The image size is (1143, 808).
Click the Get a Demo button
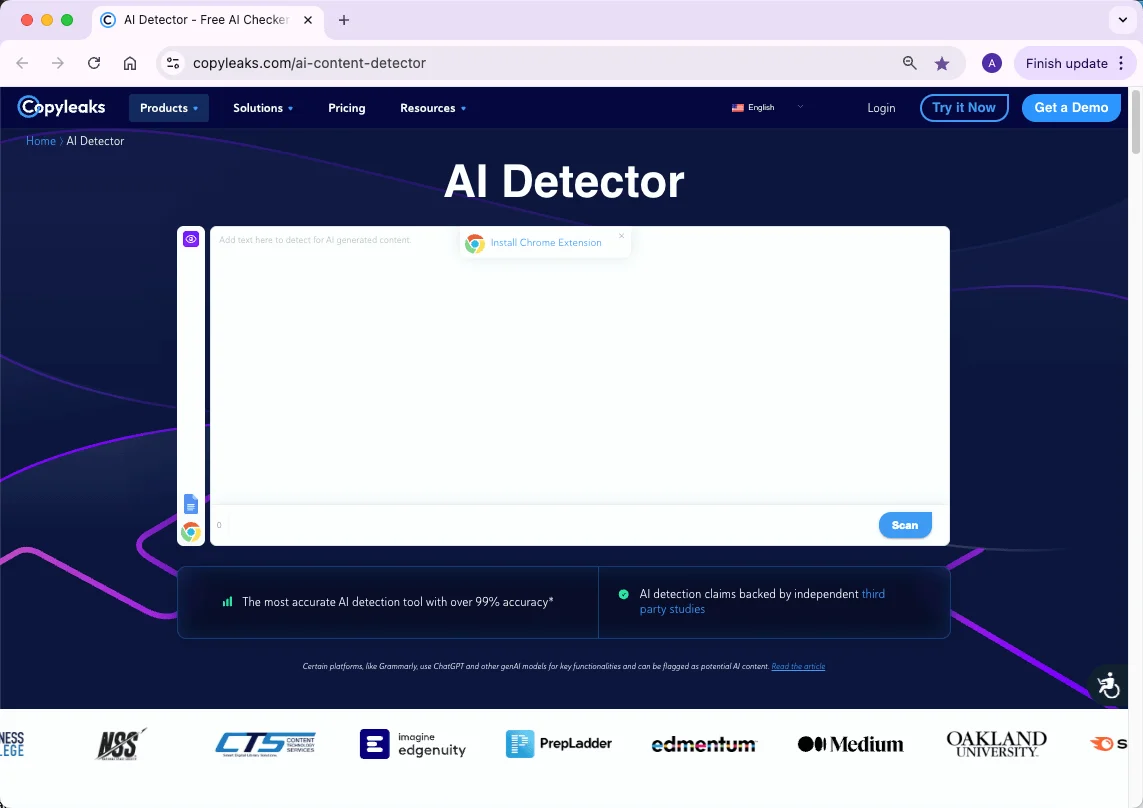pyautogui.click(x=1071, y=107)
